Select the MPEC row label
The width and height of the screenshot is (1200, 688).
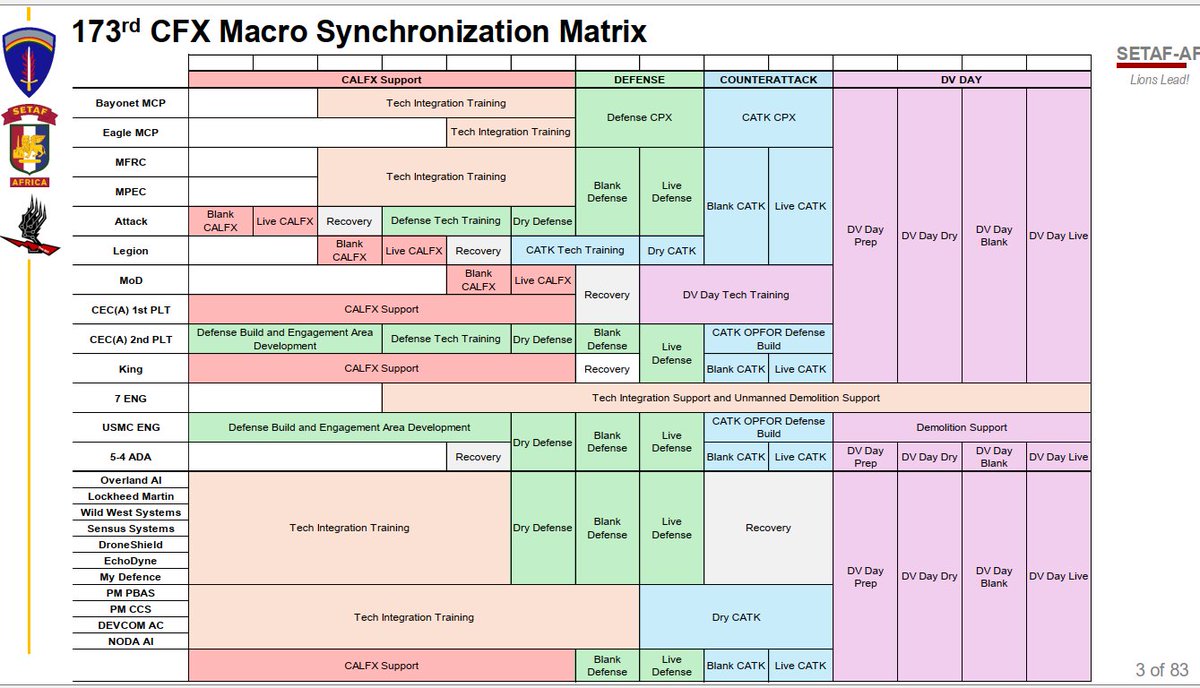(130, 191)
